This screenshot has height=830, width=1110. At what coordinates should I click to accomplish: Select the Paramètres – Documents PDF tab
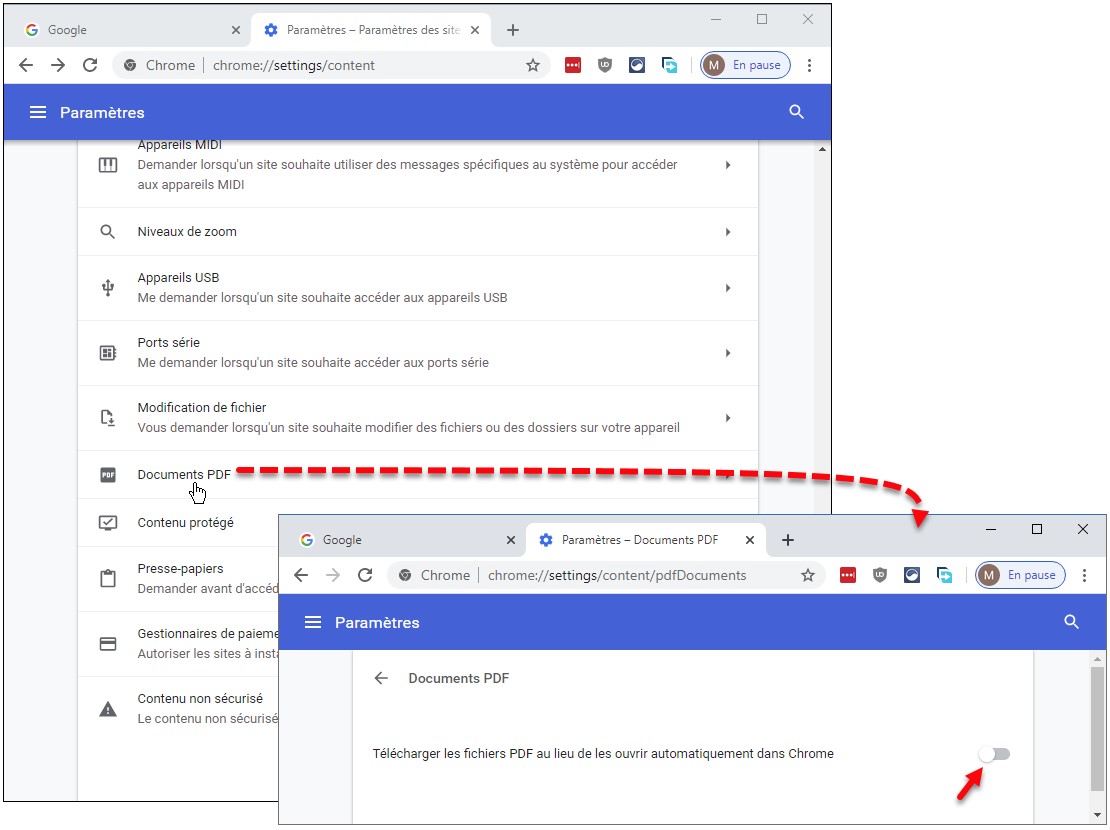click(640, 540)
